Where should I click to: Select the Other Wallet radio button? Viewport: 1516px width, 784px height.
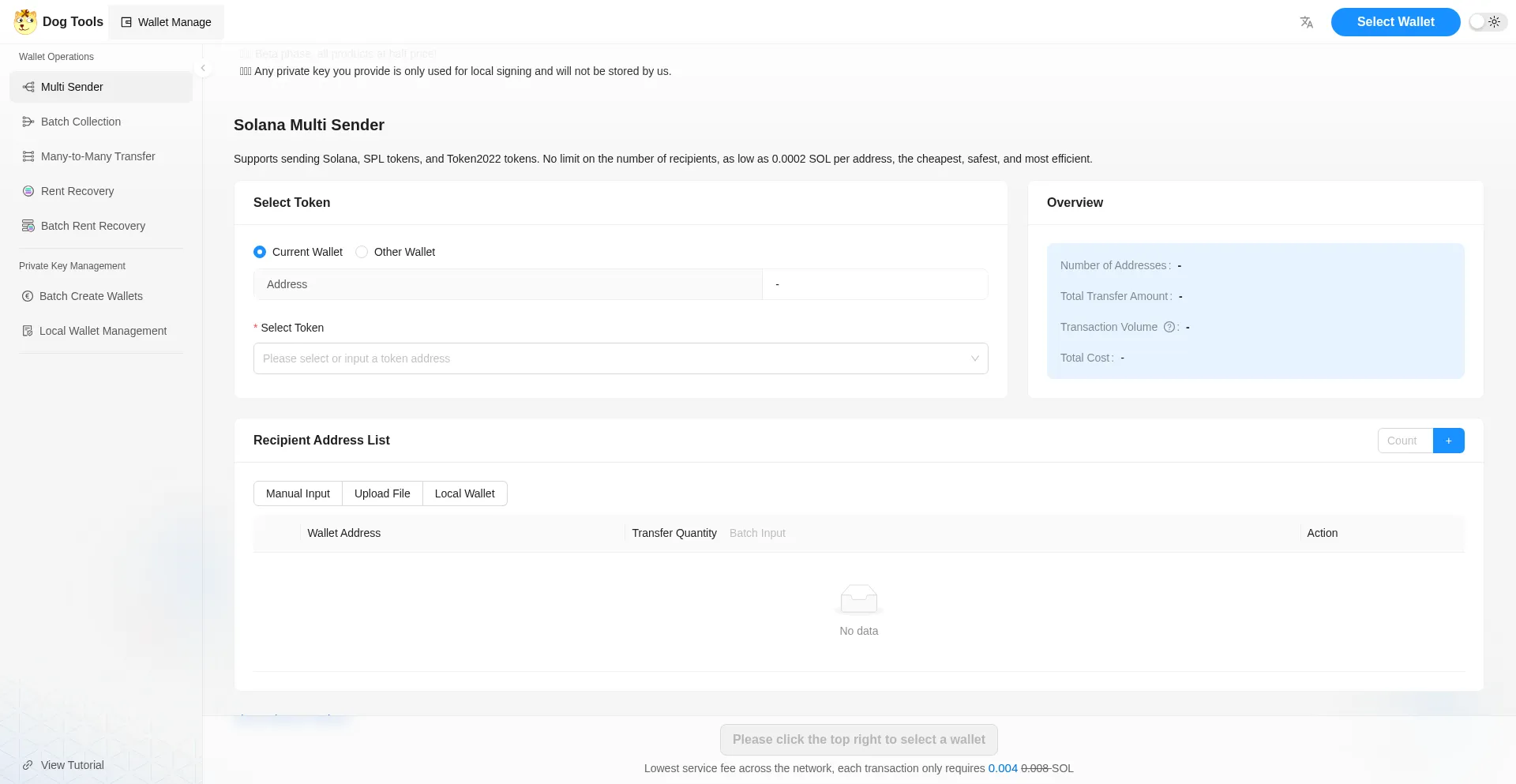[362, 252]
